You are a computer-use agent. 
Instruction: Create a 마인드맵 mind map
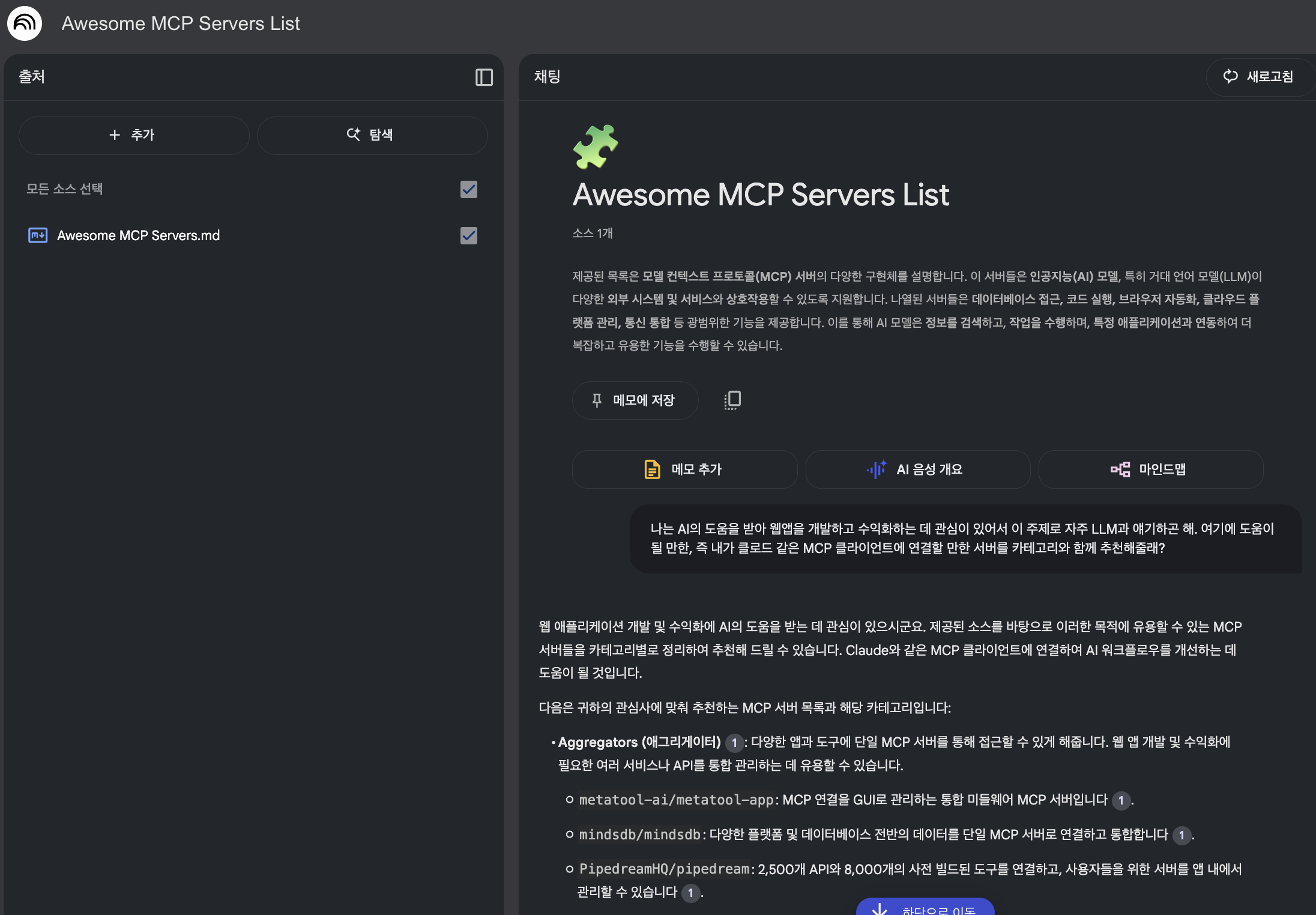pyautogui.click(x=1150, y=469)
